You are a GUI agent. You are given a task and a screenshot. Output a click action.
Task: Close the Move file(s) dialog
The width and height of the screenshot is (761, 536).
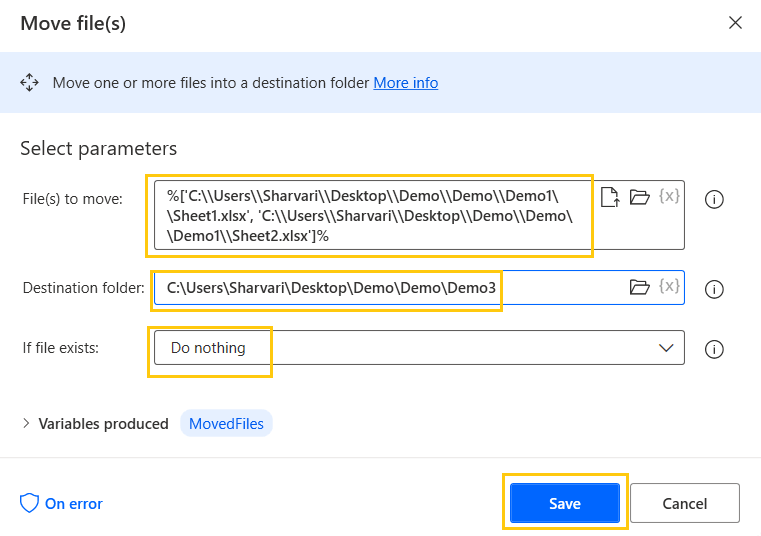click(735, 22)
